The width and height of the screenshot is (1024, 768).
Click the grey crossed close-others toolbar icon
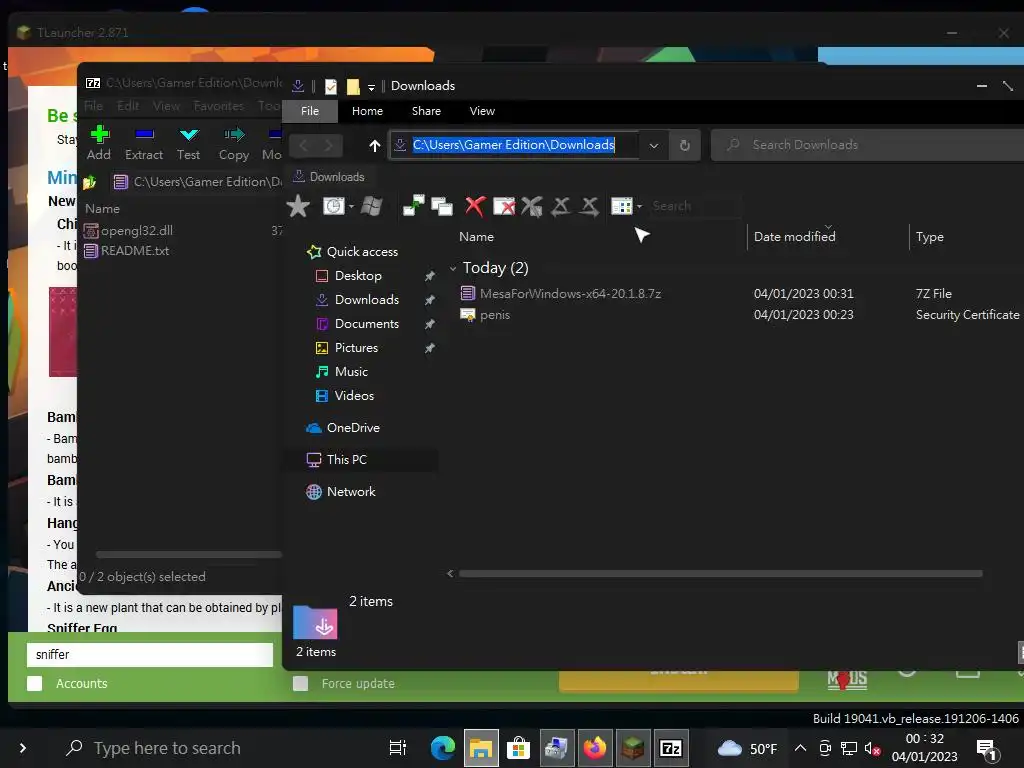tap(532, 206)
